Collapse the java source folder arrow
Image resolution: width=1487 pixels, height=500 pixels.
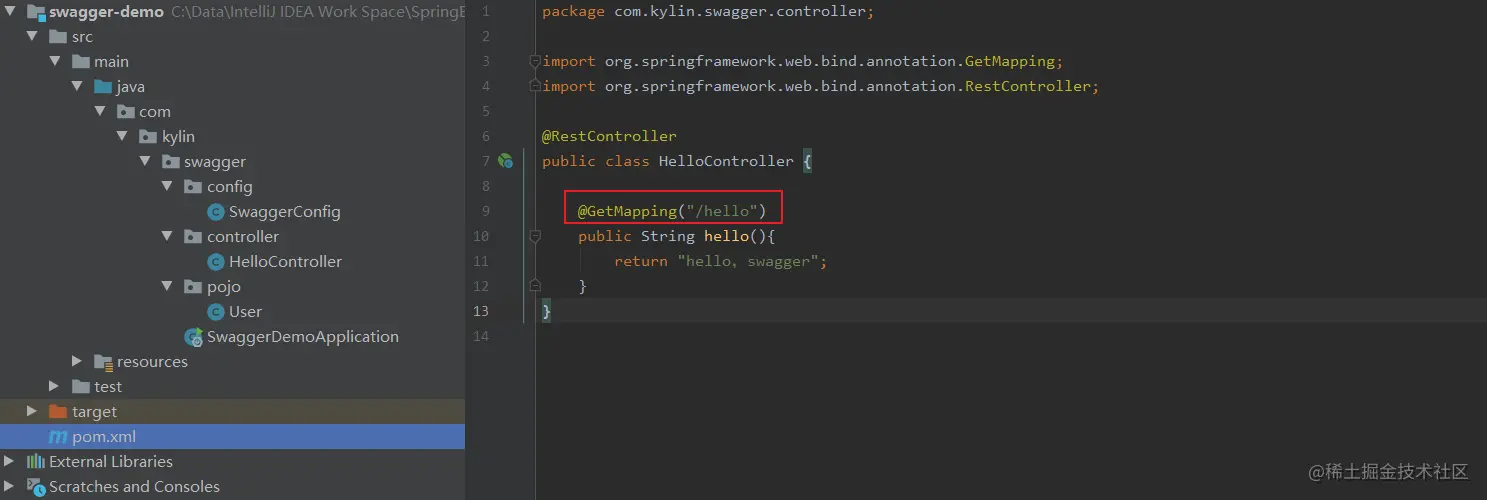coord(78,87)
